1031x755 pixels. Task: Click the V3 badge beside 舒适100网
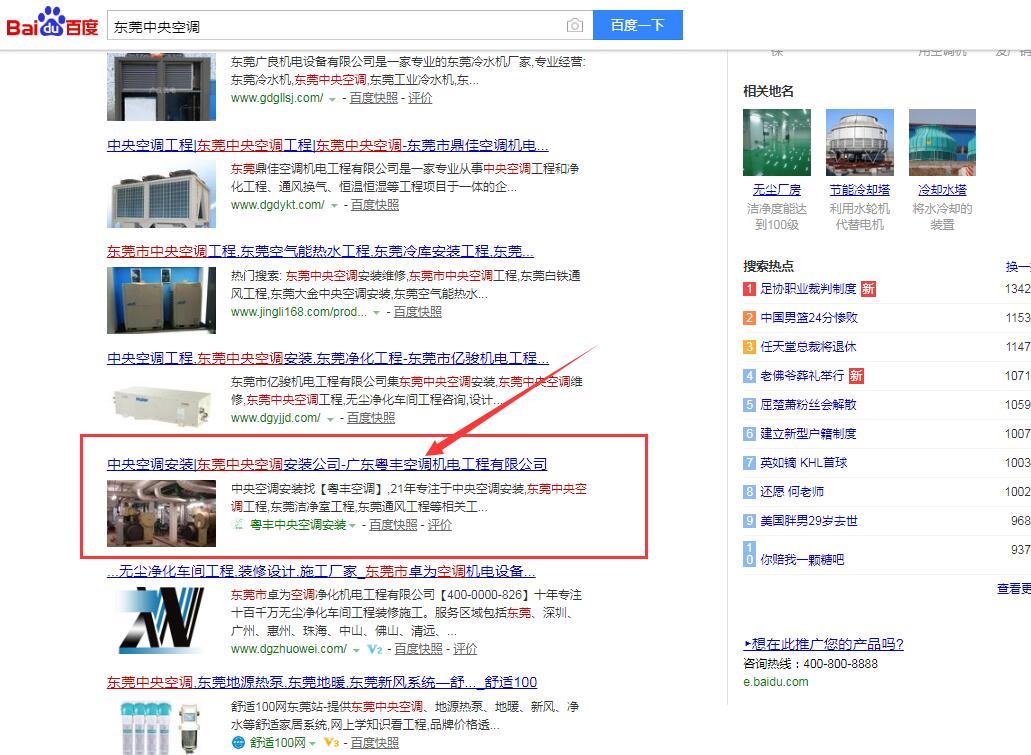pyautogui.click(x=329, y=743)
